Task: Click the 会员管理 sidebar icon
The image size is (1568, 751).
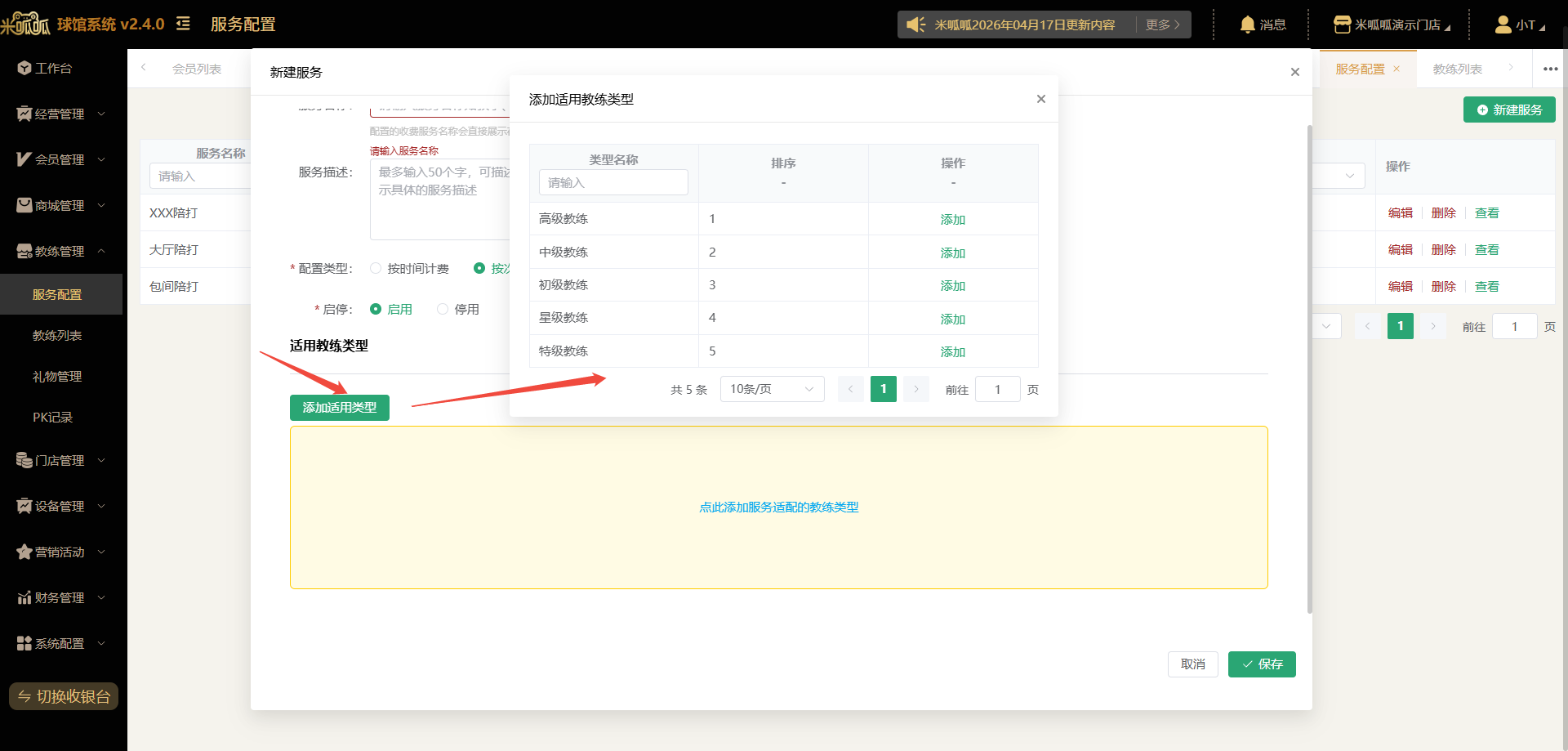Action: click(24, 159)
